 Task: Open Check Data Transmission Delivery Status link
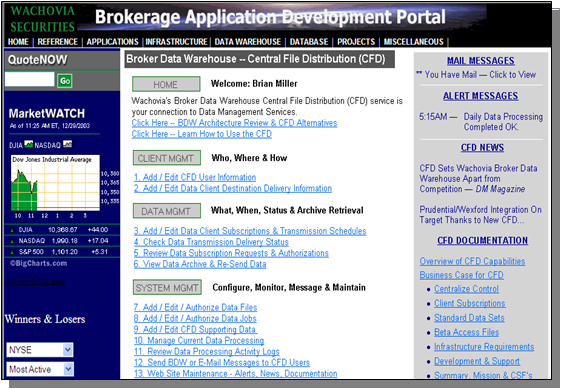211,242
